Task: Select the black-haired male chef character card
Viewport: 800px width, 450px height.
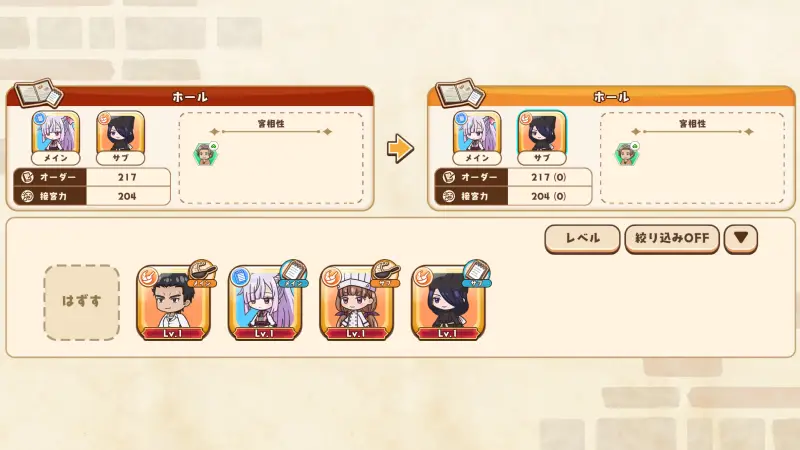Action: click(x=173, y=303)
